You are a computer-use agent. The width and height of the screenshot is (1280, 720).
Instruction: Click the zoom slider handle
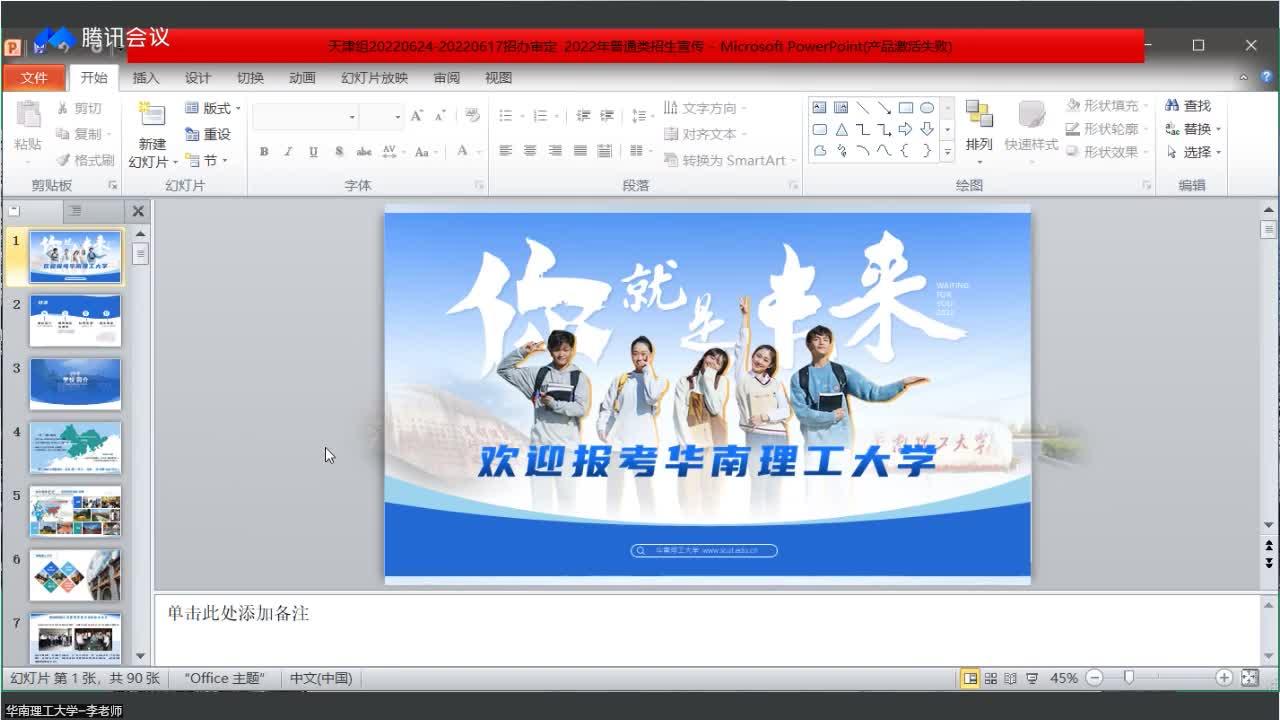[x=1129, y=678]
